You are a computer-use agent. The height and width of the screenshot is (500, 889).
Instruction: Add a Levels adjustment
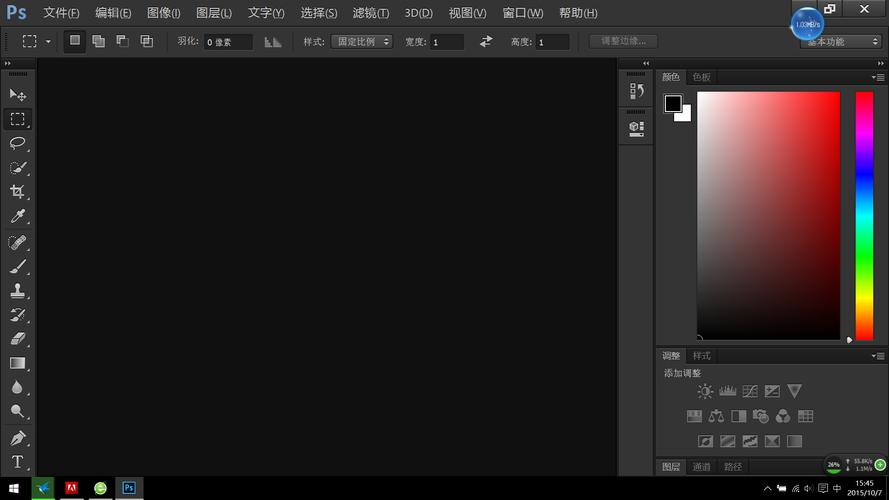click(x=727, y=391)
